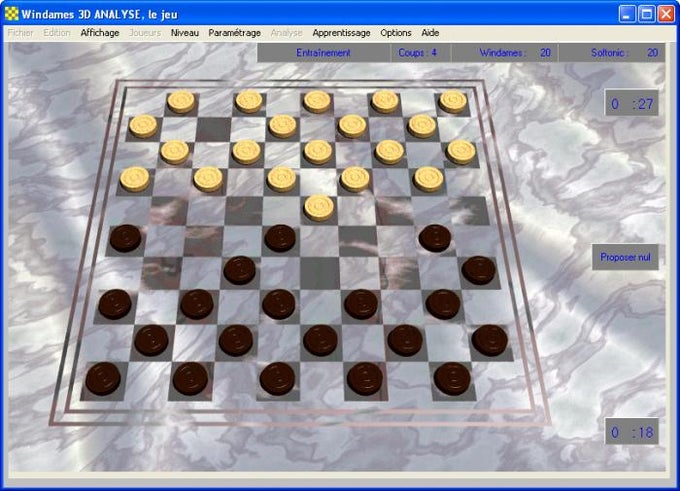Click the lower clock showing 0 :18
The image size is (680, 491).
point(632,432)
